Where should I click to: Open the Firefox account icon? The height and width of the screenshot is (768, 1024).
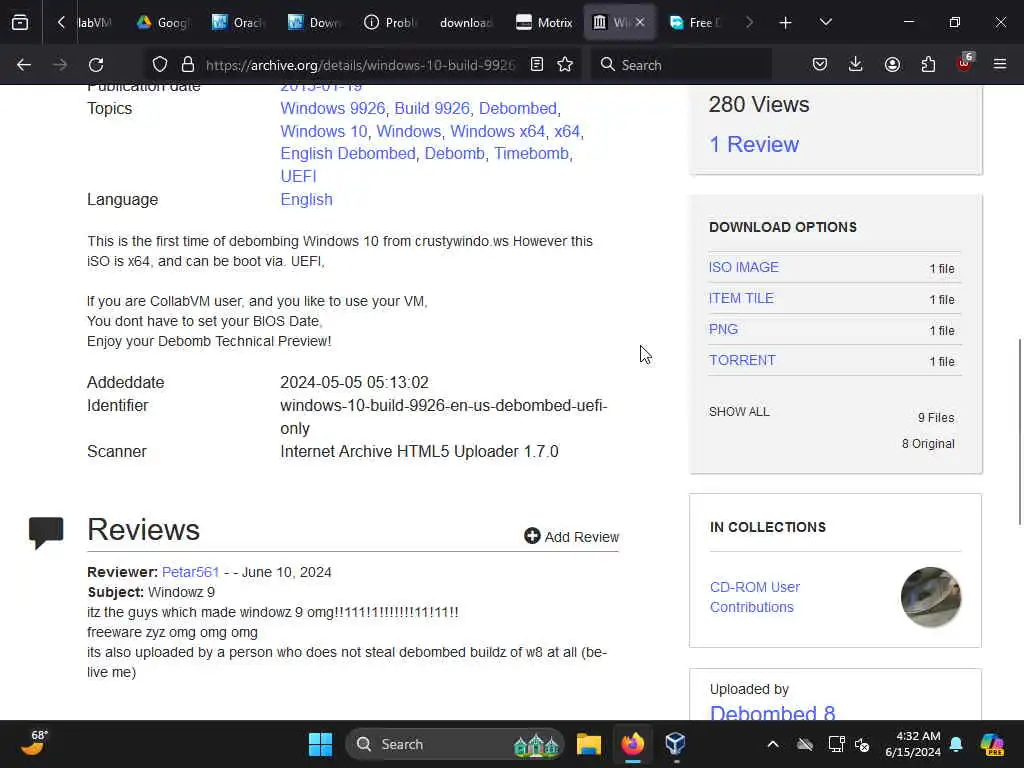click(x=892, y=65)
